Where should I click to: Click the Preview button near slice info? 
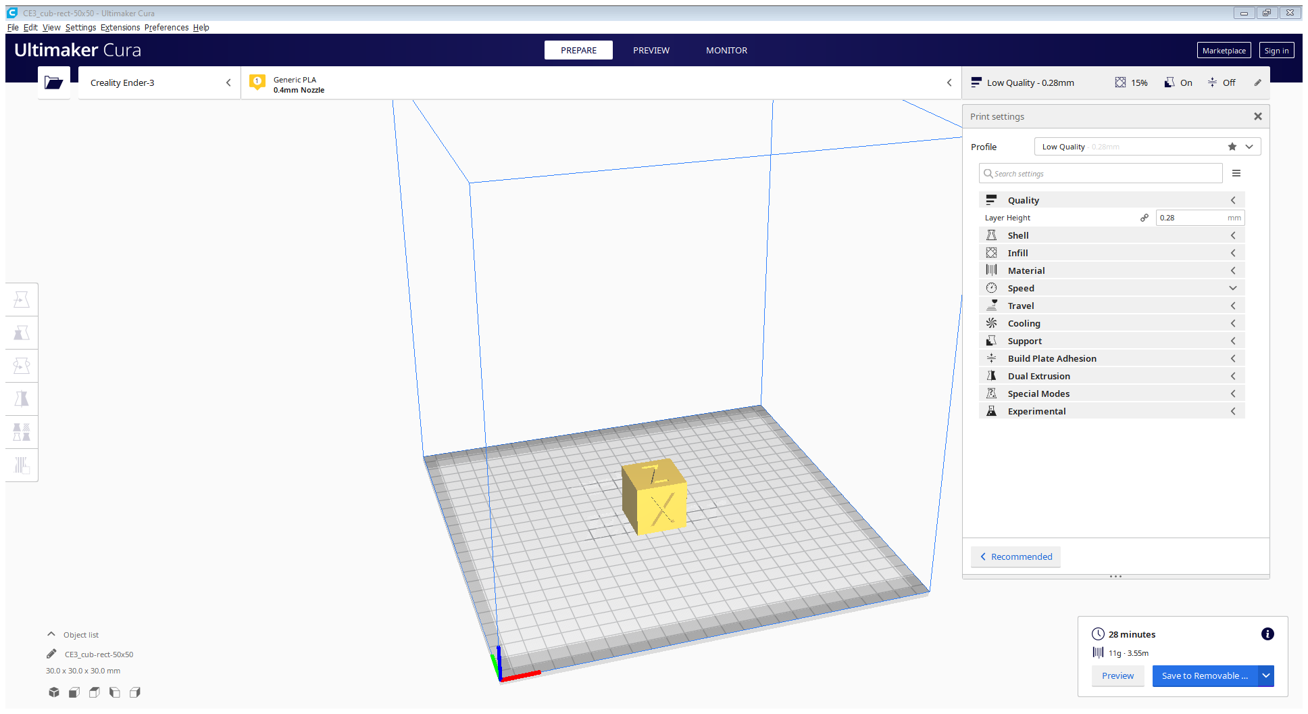coord(1117,676)
